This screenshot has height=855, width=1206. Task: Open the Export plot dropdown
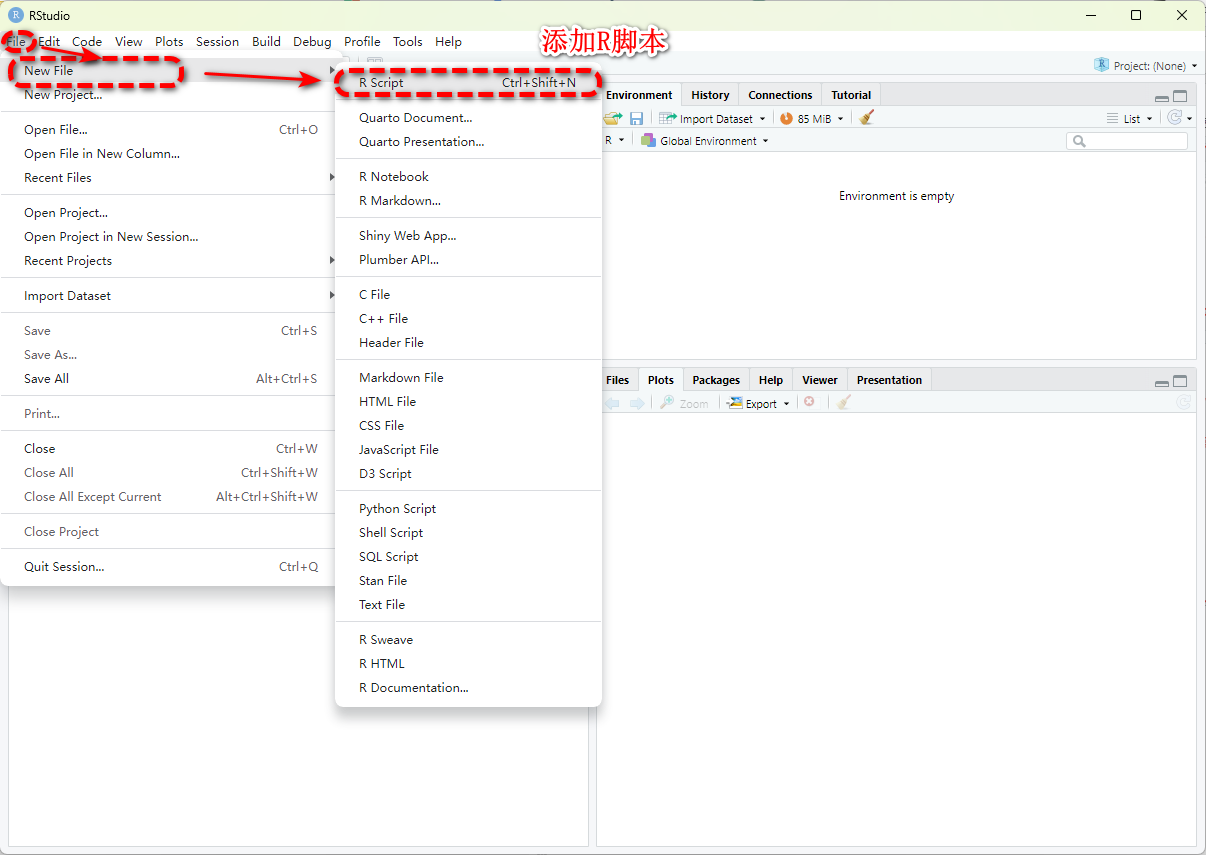757,403
